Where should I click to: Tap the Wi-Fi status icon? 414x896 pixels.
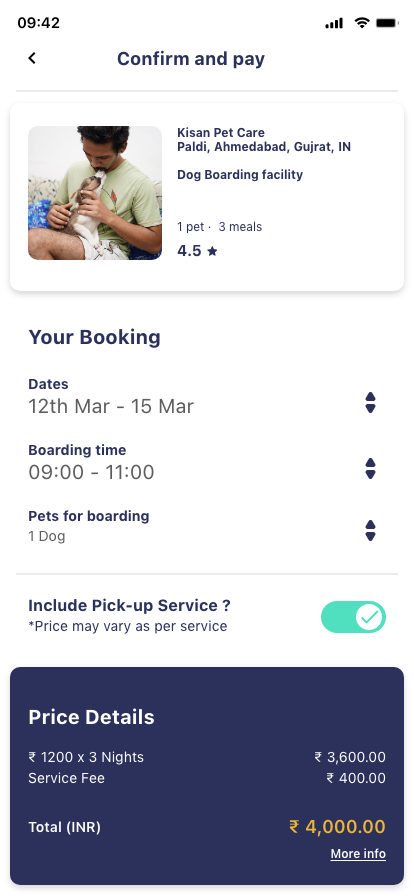[361, 23]
